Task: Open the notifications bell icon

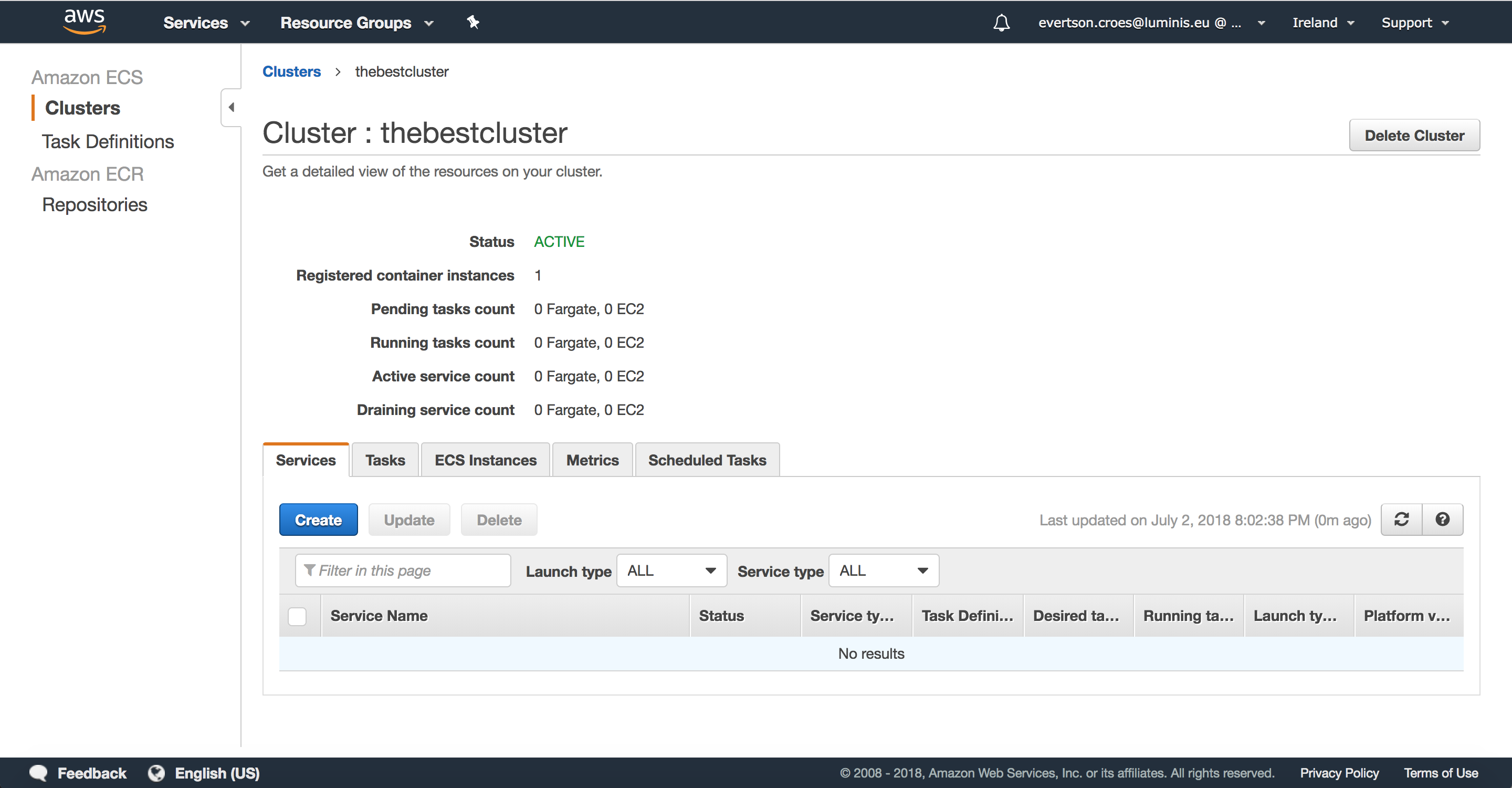Action: pos(1001,23)
